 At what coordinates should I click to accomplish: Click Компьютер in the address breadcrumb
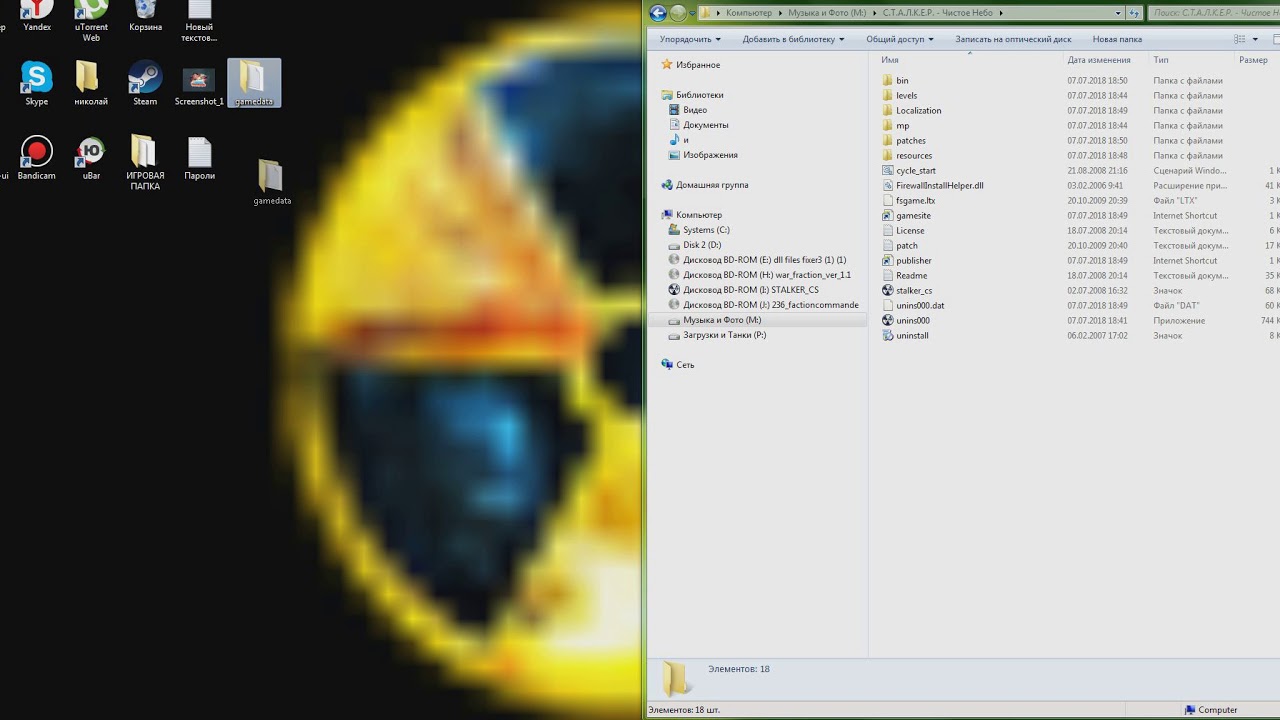[x=749, y=13]
